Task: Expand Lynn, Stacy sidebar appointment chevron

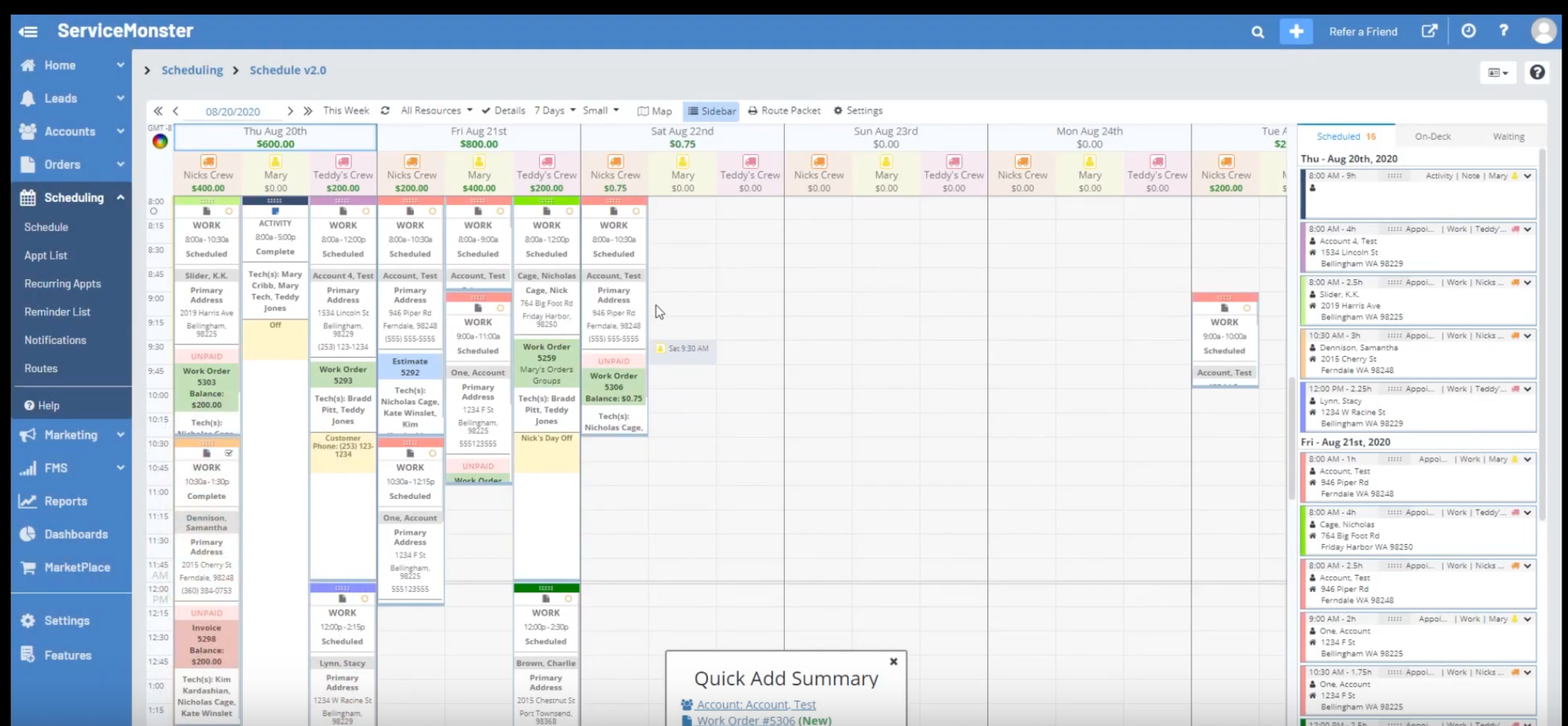Action: click(x=1528, y=390)
